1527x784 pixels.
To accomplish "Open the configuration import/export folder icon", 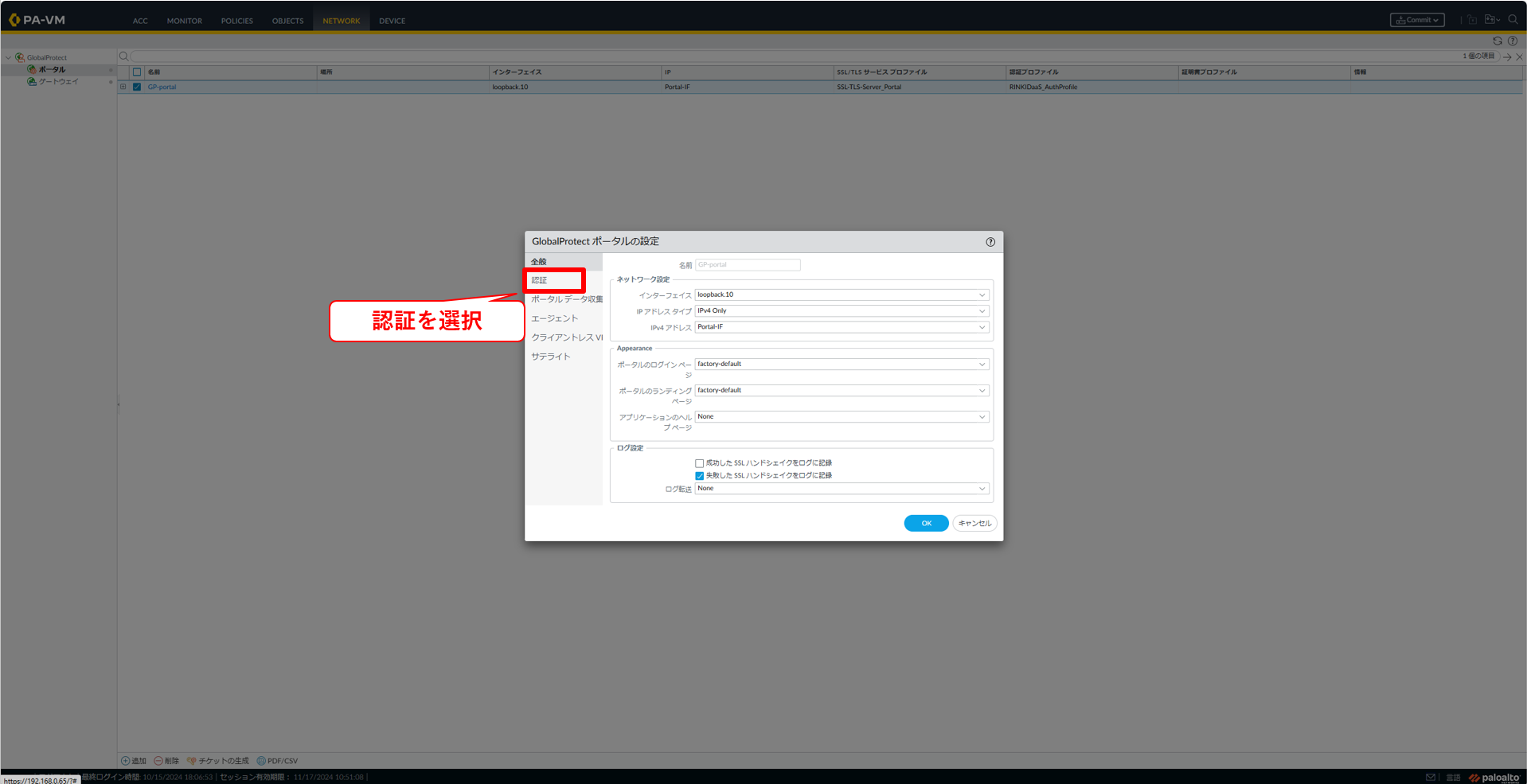I will [1491, 20].
